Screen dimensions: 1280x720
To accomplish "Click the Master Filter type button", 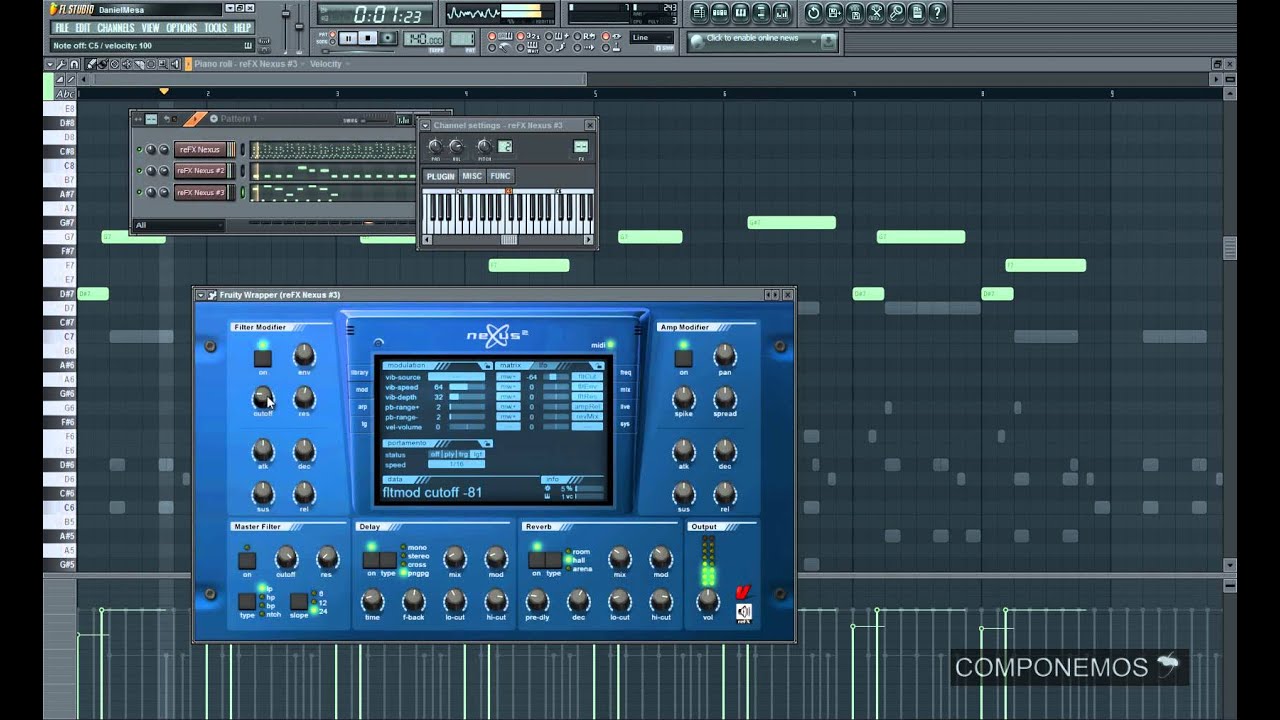I will coord(246,602).
